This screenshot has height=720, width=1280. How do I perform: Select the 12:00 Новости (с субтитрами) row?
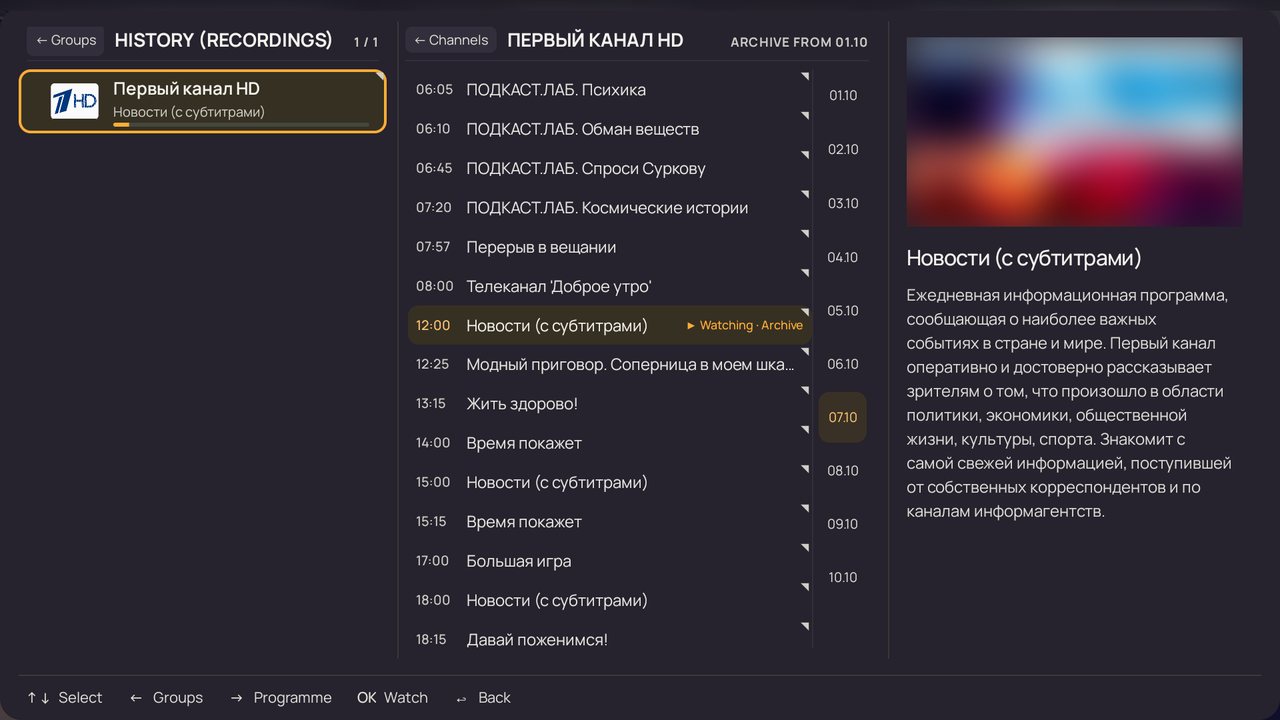coord(610,325)
